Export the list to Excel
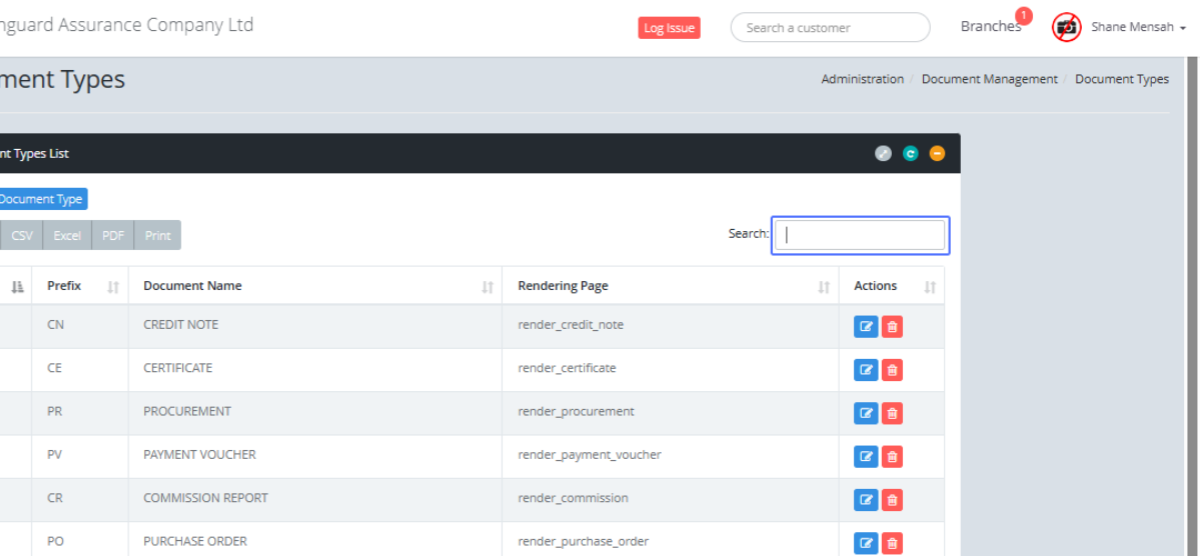This screenshot has height=556, width=1200. tap(67, 236)
